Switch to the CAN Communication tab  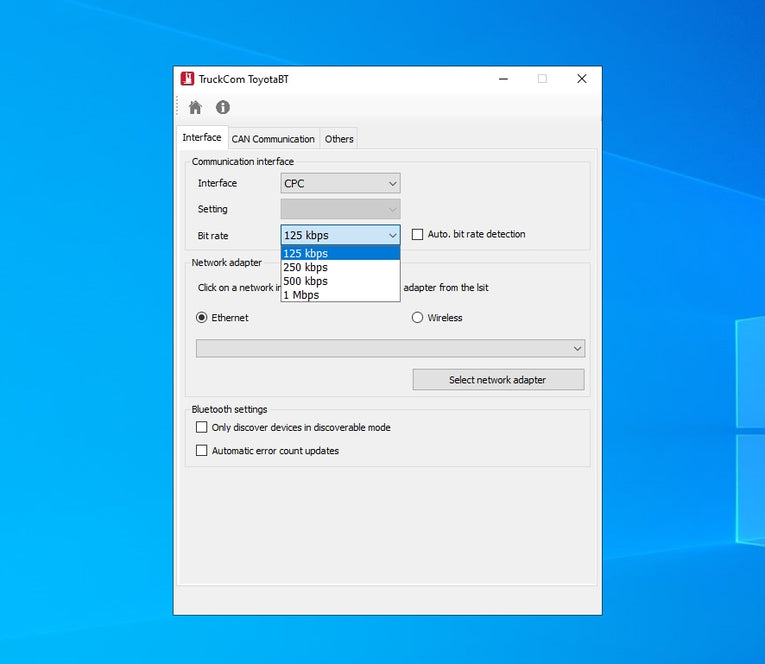coord(273,139)
